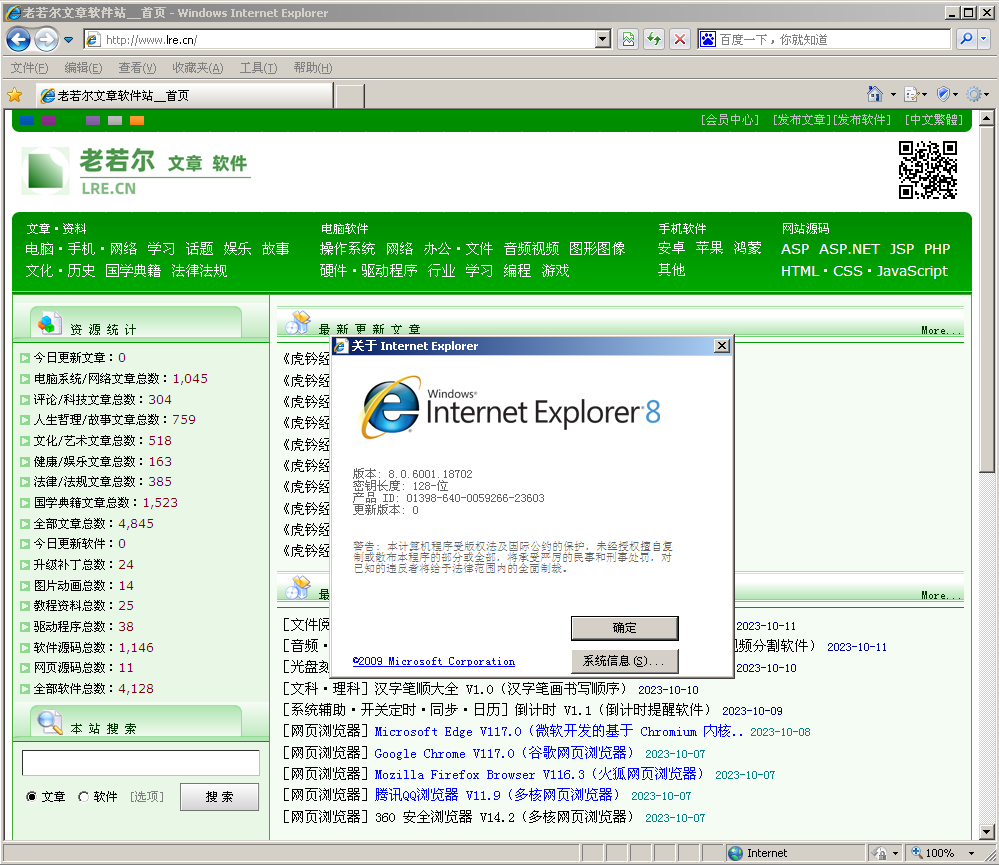Close the 关于 Internet Explorer dialog
999x865 pixels.
point(721,346)
